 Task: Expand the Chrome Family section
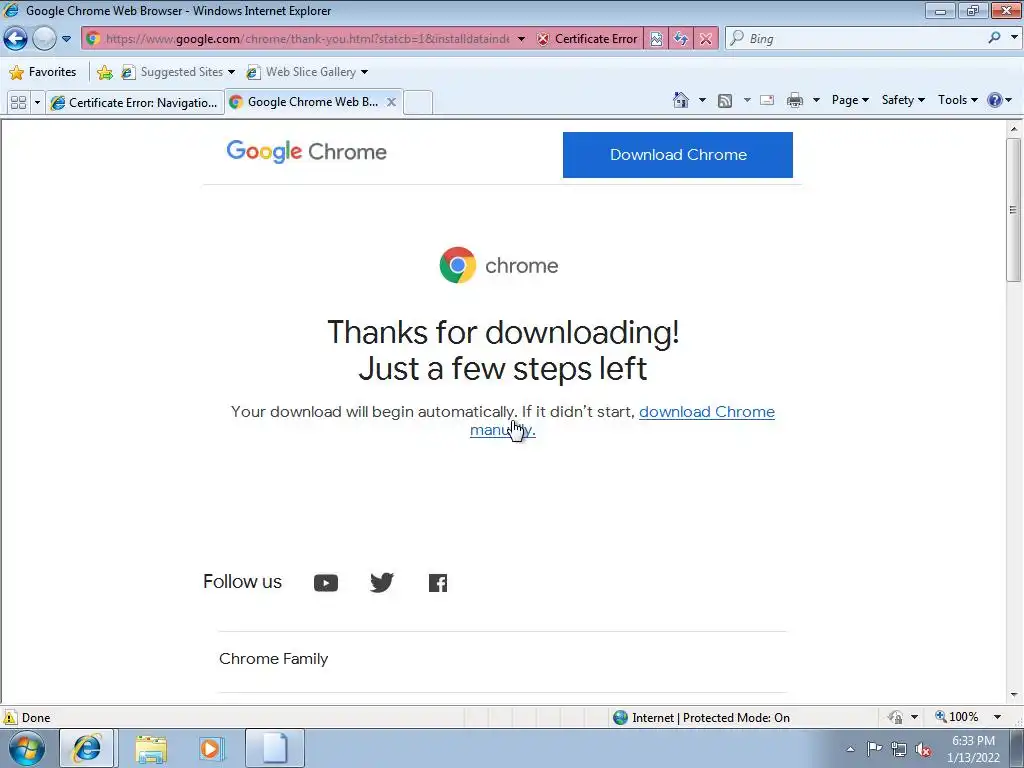(502, 659)
